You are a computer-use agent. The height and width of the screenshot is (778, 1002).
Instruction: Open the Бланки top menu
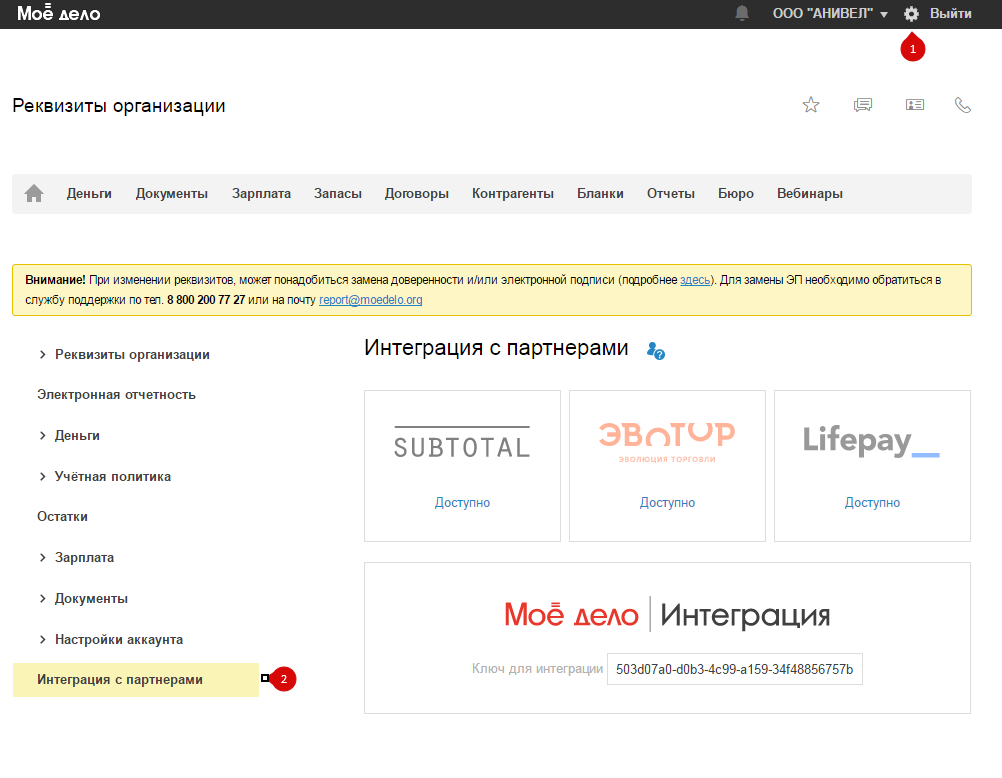tap(600, 193)
